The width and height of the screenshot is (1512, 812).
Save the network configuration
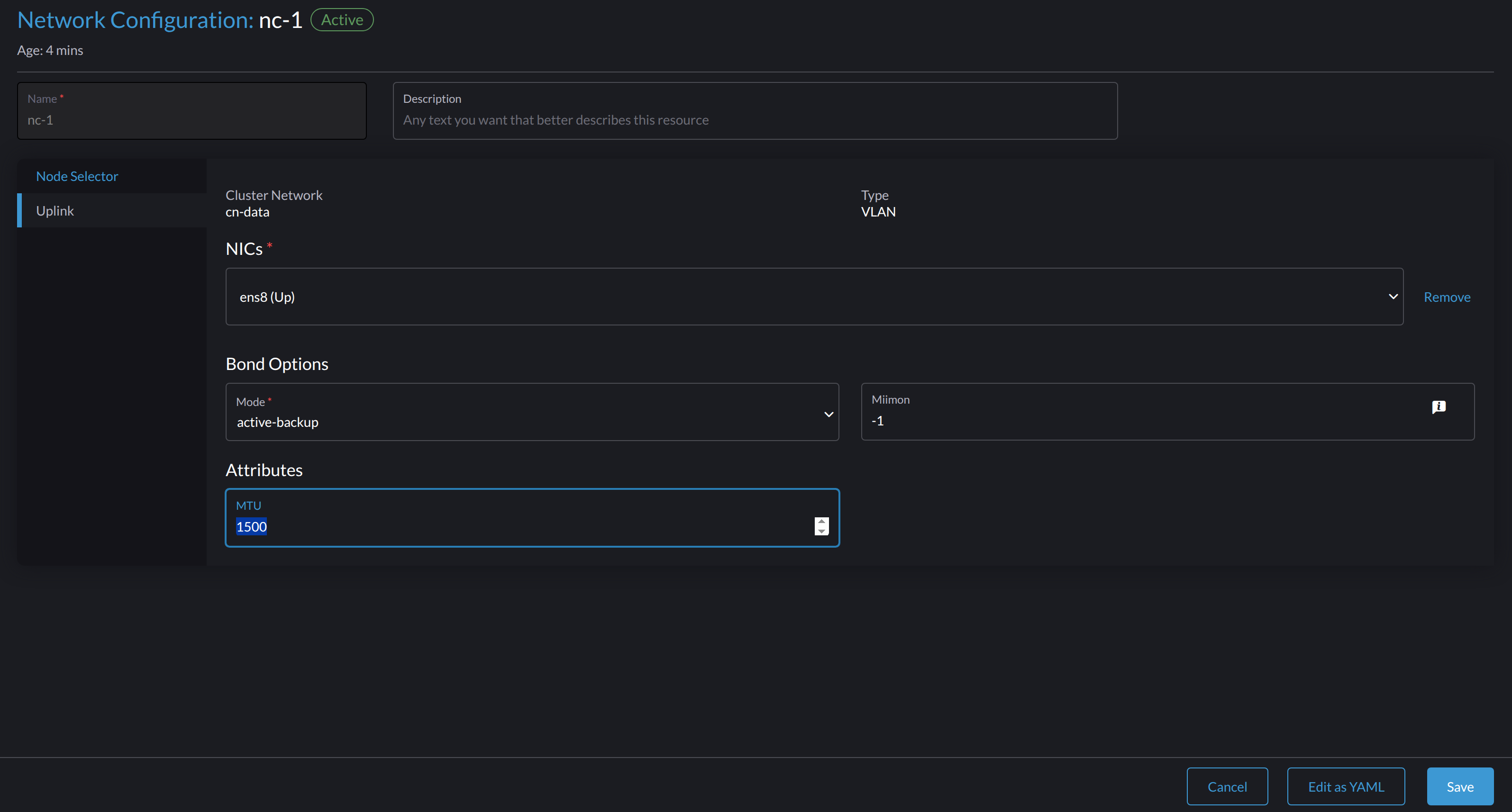click(x=1459, y=786)
